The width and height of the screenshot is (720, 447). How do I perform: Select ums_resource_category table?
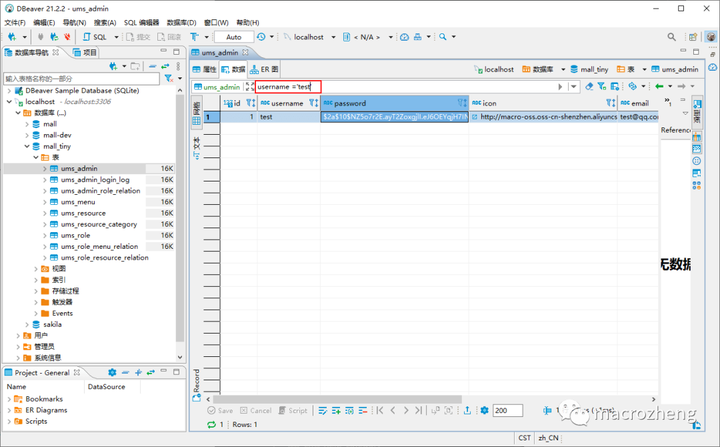(99, 224)
